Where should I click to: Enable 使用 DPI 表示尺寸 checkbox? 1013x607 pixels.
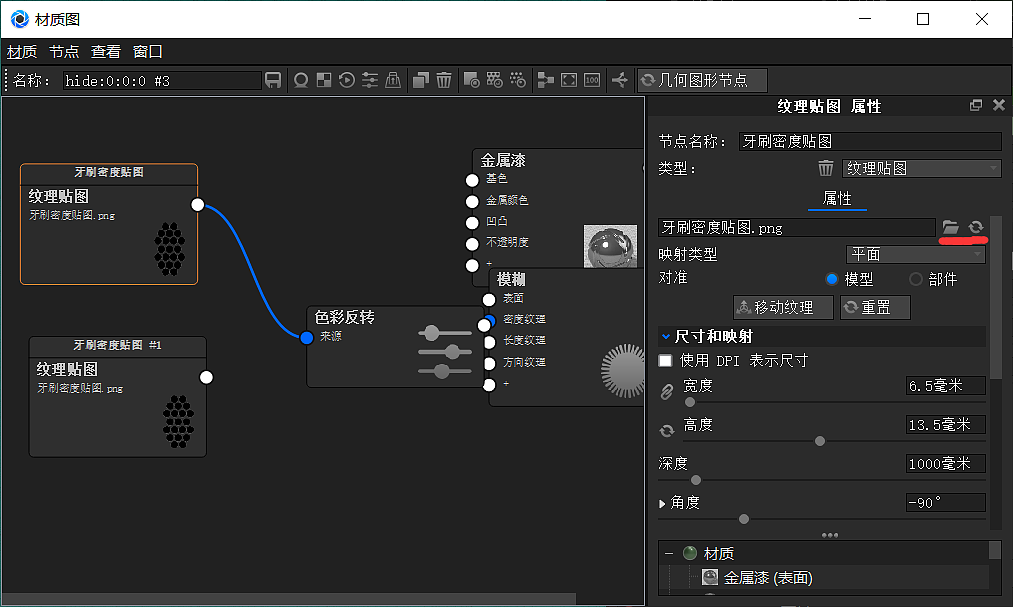(x=666, y=360)
